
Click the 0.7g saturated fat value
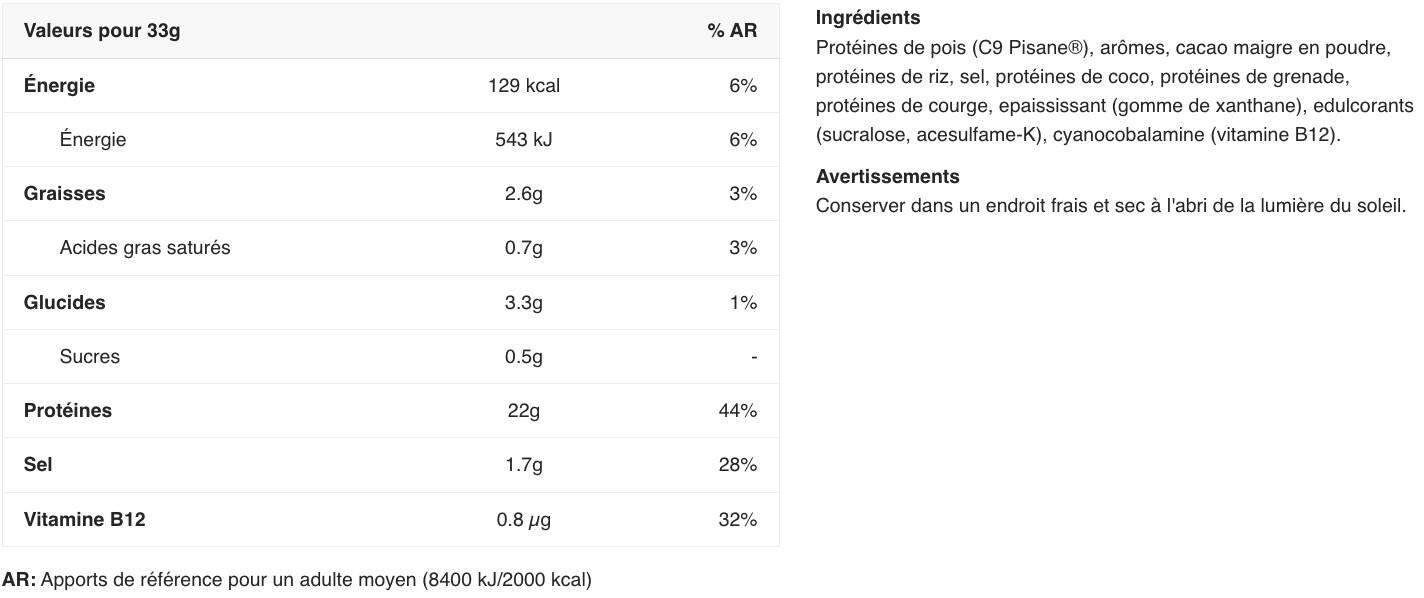pyautogui.click(x=524, y=248)
